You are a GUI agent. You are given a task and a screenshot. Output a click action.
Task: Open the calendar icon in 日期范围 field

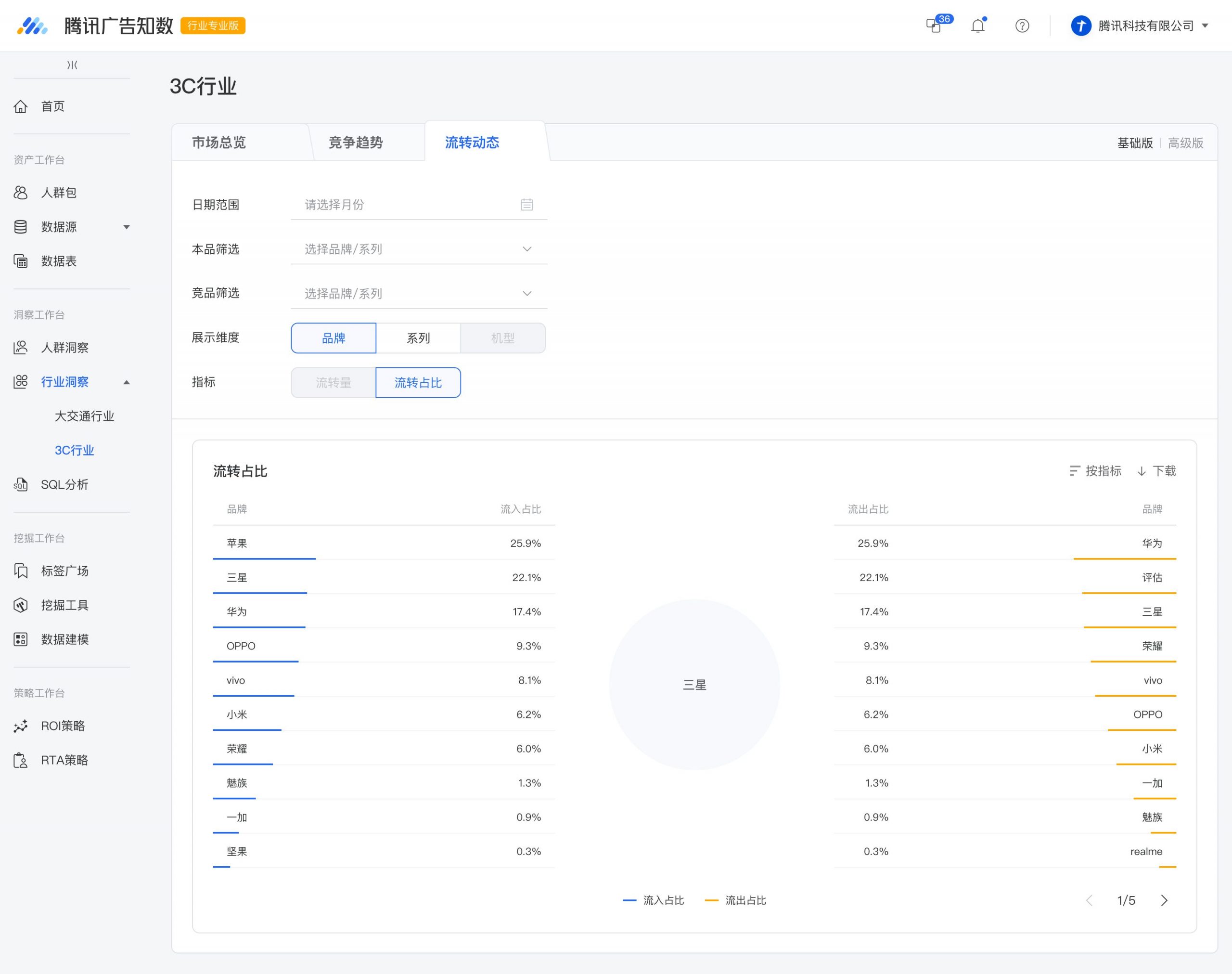click(527, 205)
